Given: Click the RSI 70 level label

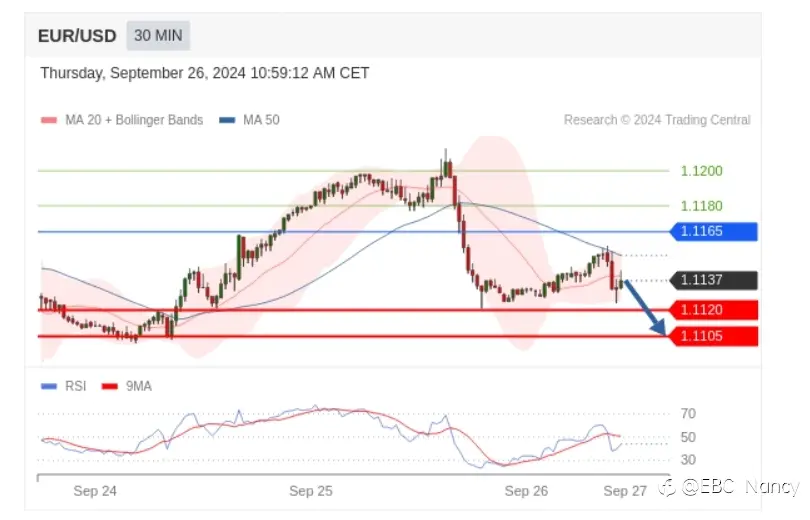Looking at the screenshot, I should (x=688, y=414).
